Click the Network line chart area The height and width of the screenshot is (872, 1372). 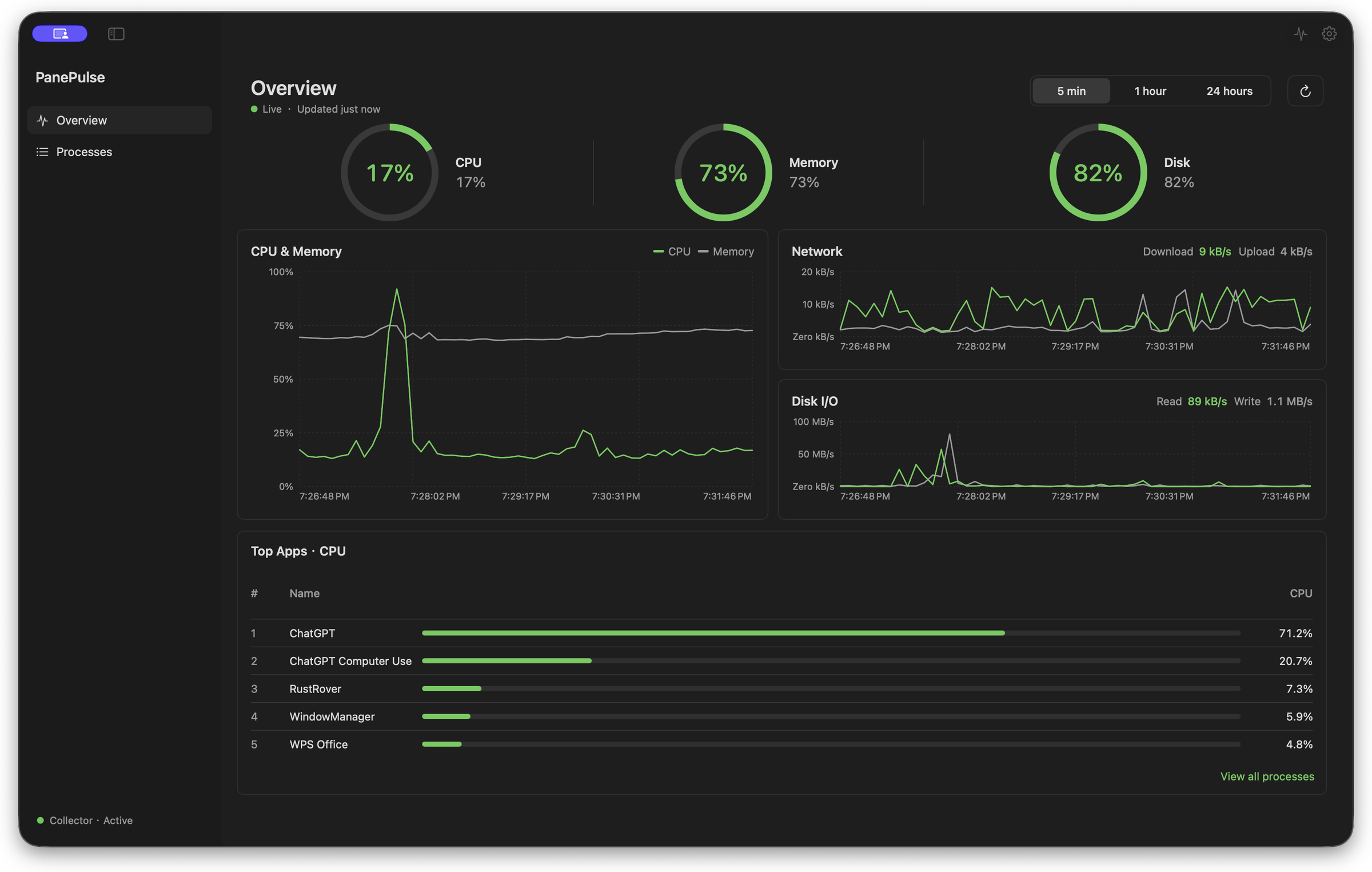(x=1075, y=304)
